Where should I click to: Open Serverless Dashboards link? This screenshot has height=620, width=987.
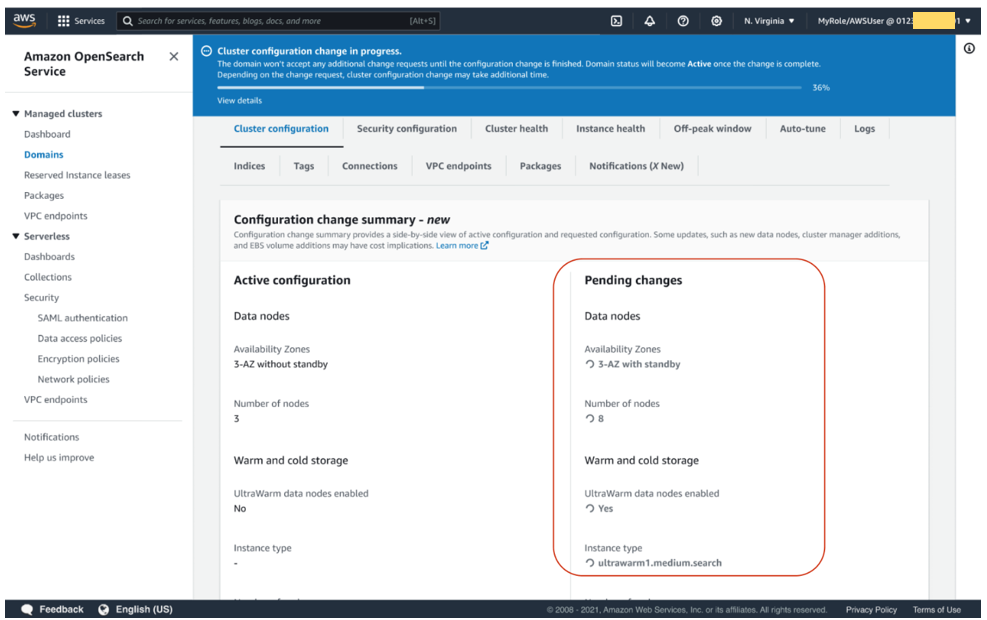point(49,257)
